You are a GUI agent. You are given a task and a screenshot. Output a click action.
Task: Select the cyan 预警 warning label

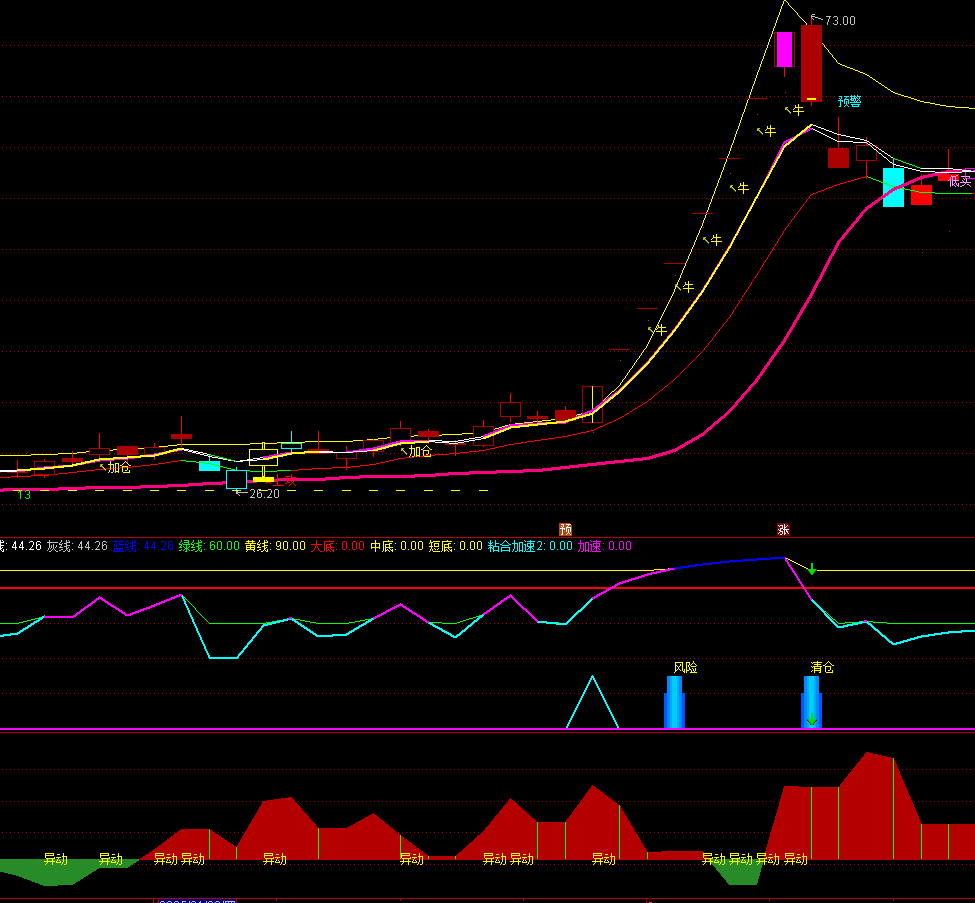[x=849, y=101]
